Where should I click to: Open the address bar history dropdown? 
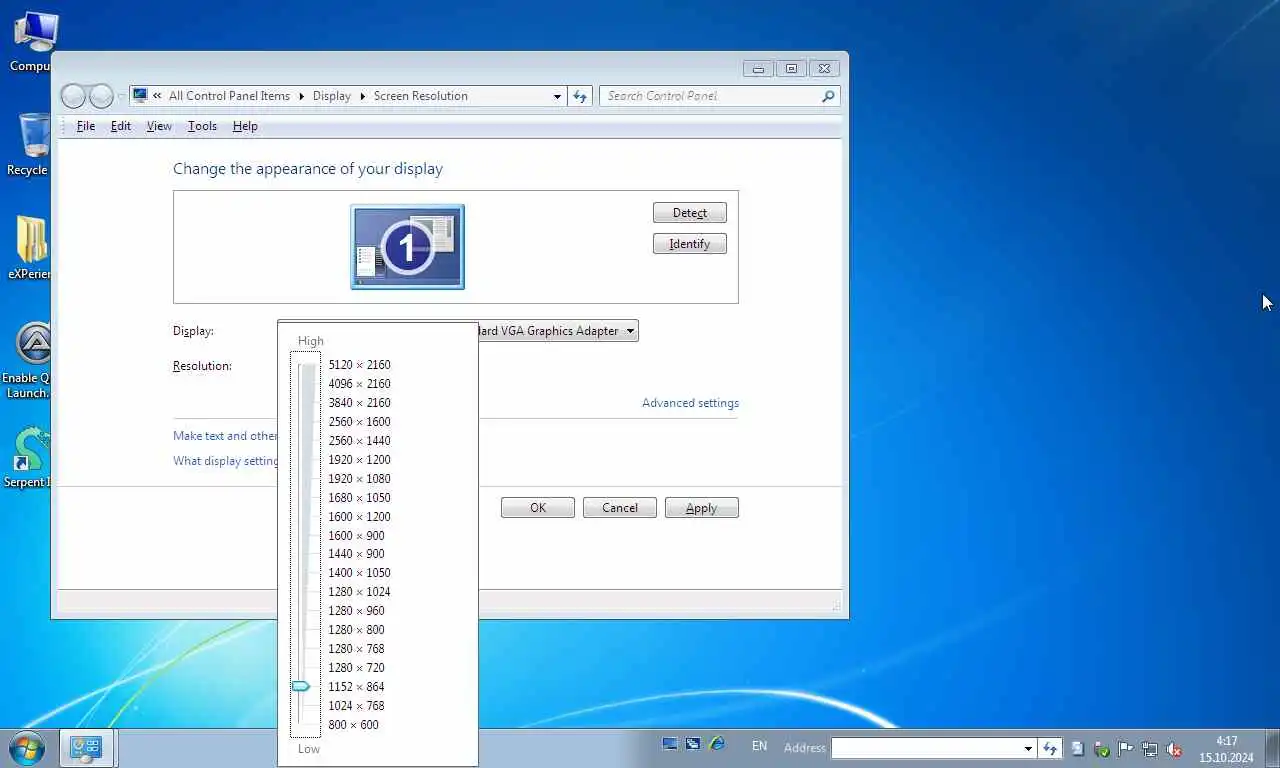tap(557, 96)
